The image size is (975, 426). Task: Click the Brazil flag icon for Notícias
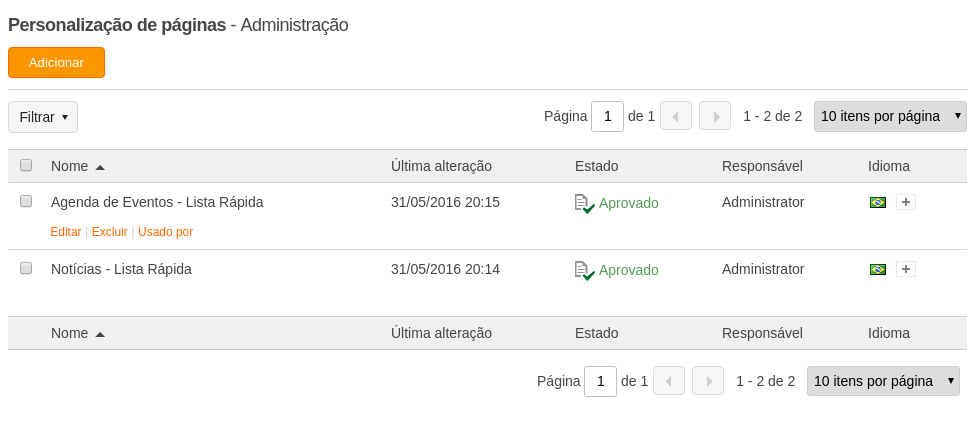pyautogui.click(x=877, y=269)
